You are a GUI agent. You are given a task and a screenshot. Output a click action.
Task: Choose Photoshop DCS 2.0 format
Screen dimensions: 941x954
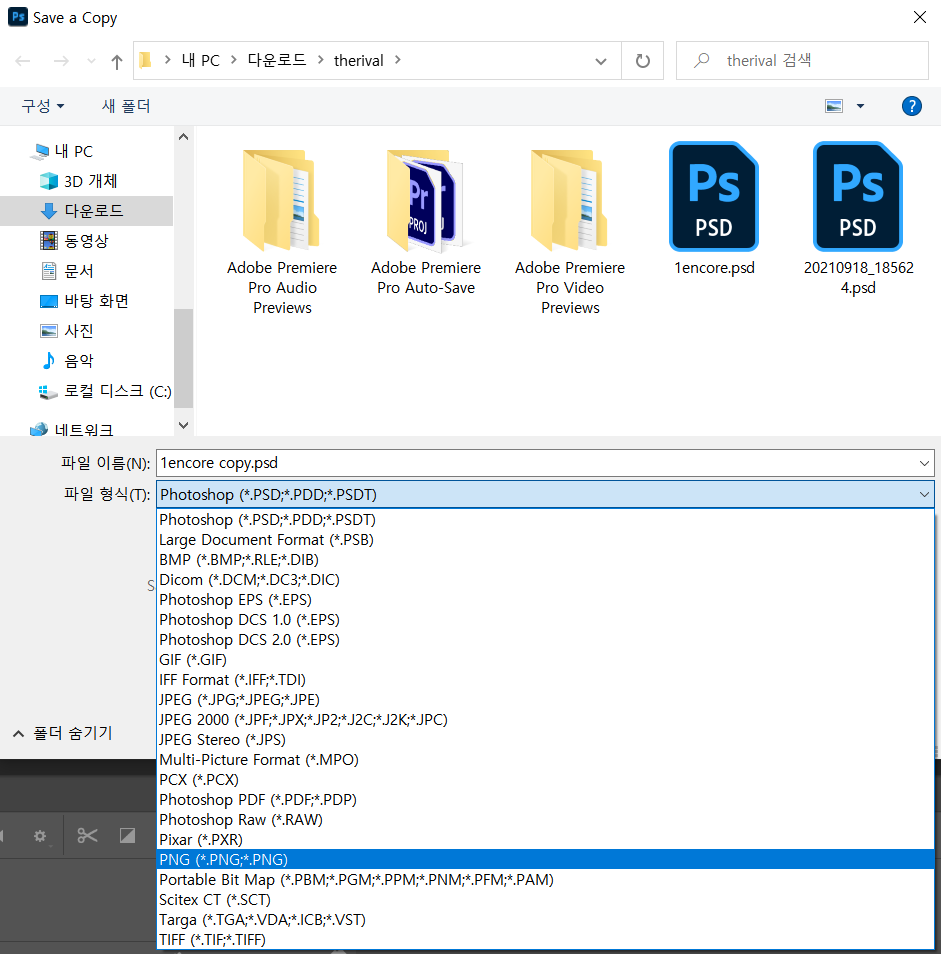(x=546, y=640)
